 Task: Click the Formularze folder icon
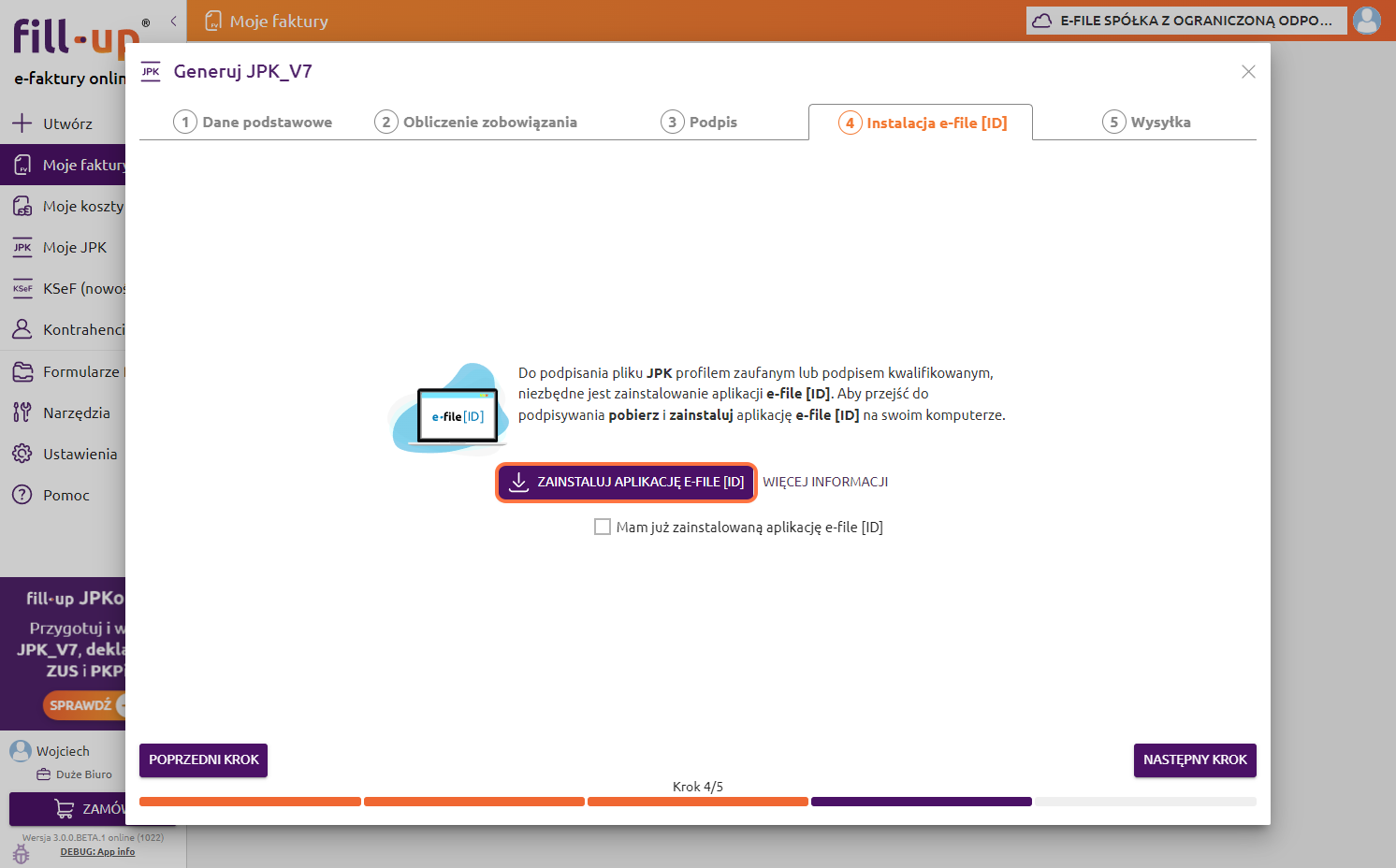[x=22, y=371]
